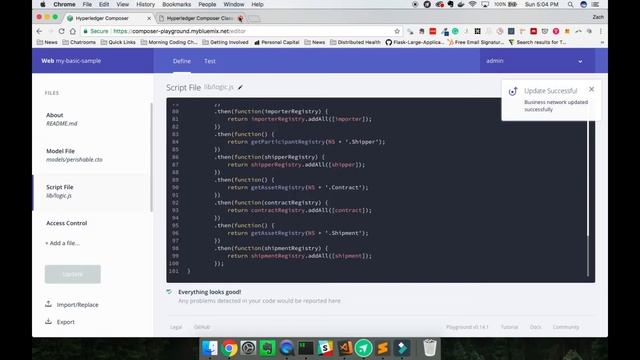Open Evernote from the Dock

(267, 348)
